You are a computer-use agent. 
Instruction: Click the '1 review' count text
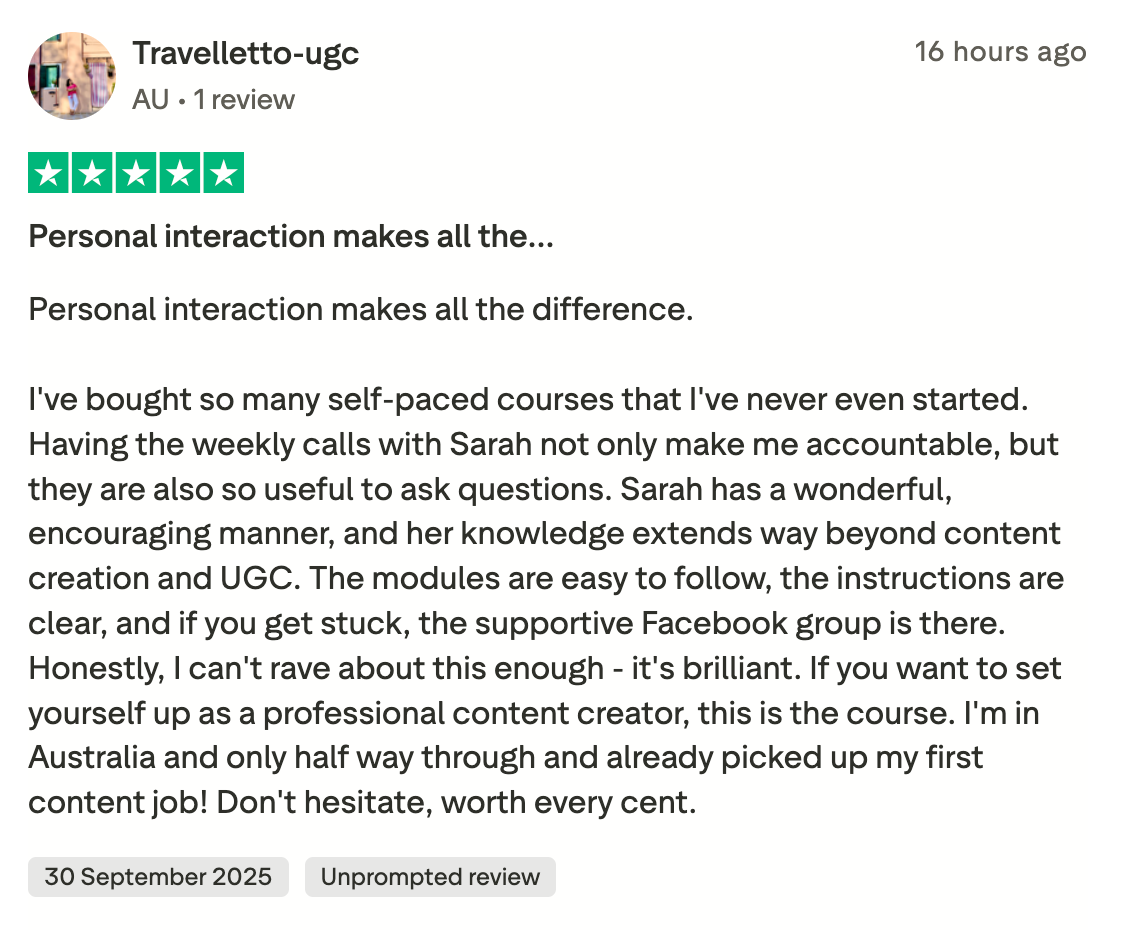point(244,99)
